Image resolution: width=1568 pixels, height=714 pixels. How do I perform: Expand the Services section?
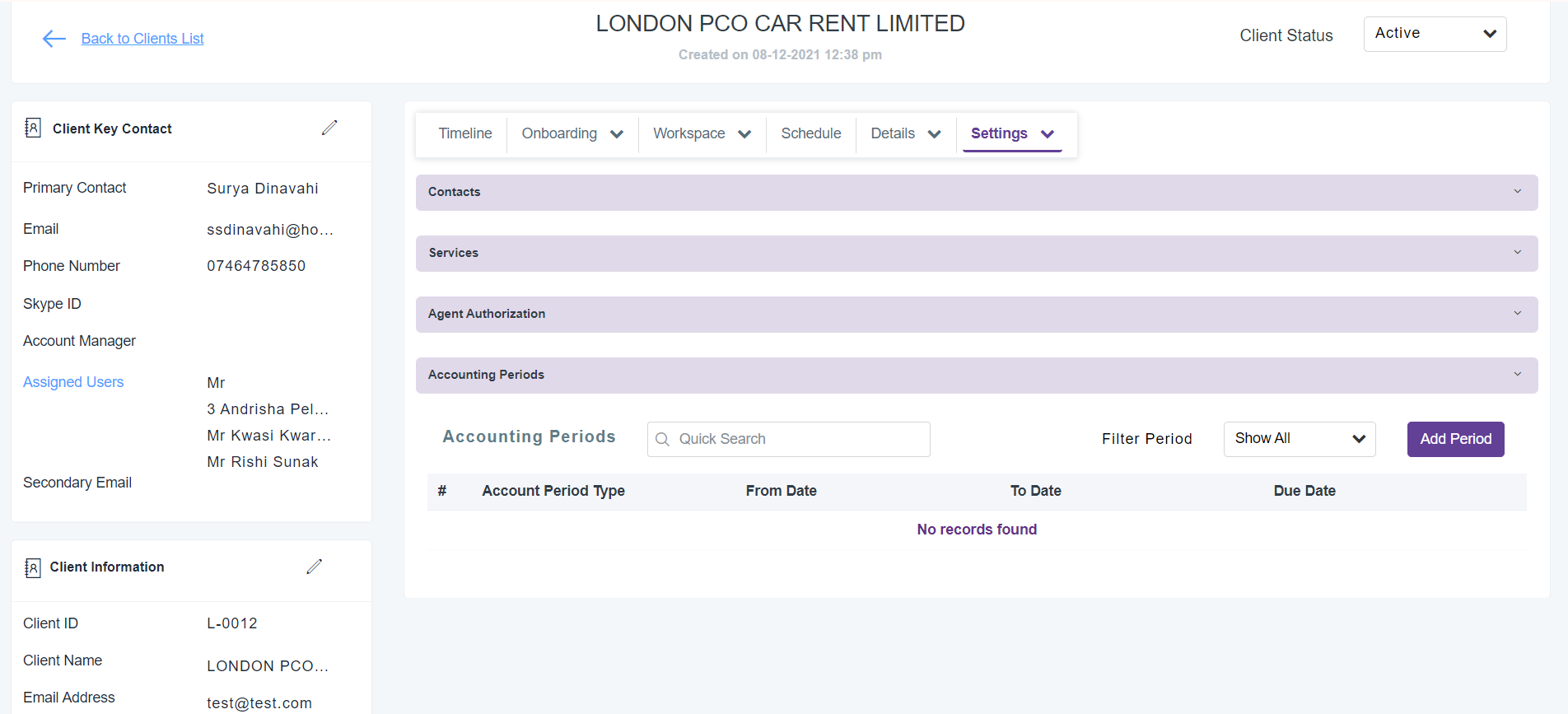977,253
